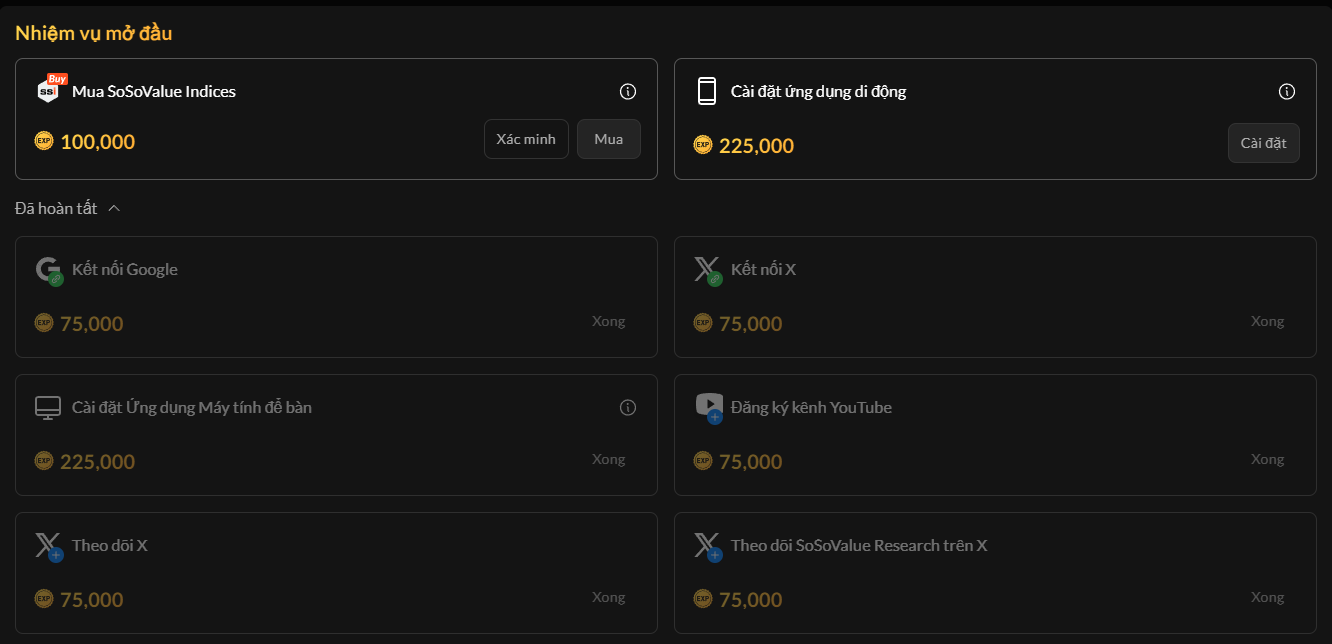The image size is (1332, 644).
Task: Open info tooltip for Mua SoSoValue Indices
Action: (628, 92)
